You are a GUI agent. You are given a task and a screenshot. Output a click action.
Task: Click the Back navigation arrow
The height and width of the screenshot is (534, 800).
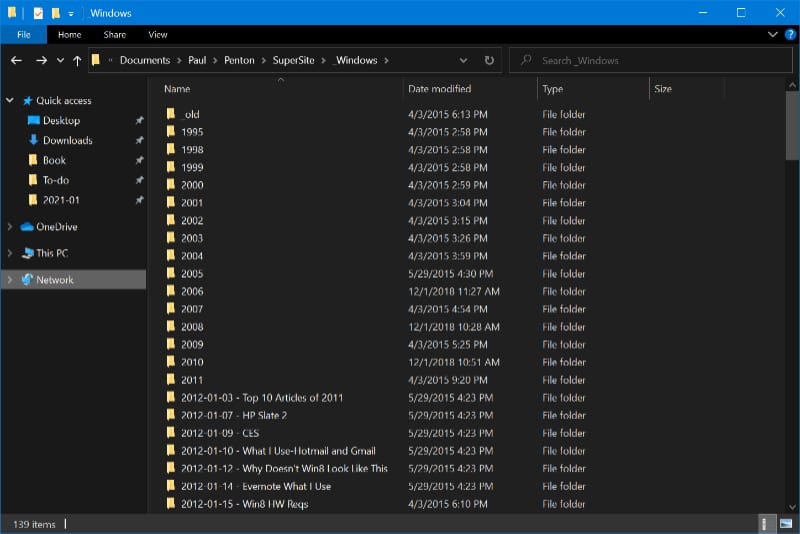pos(16,60)
